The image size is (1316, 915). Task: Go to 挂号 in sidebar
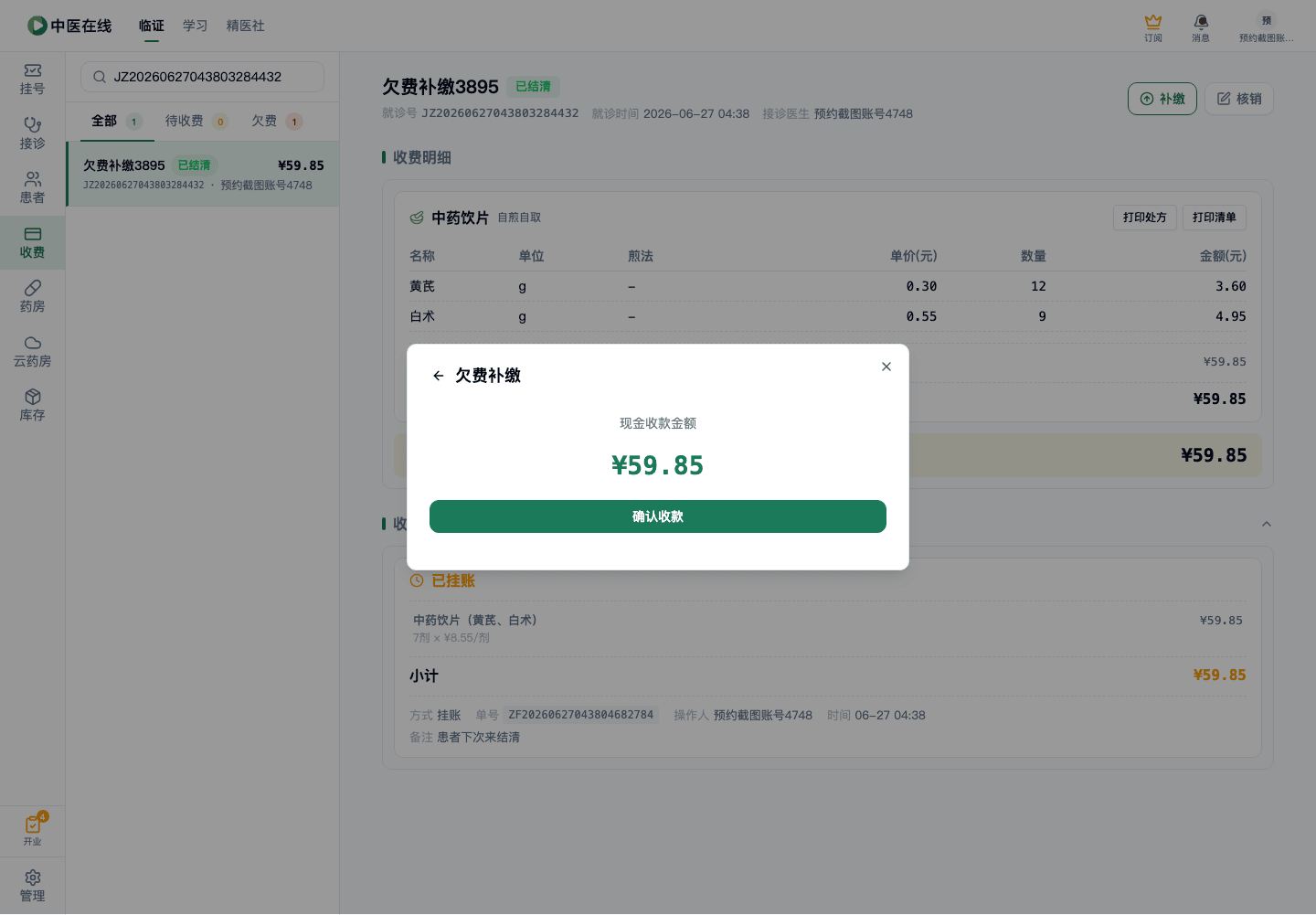click(x=33, y=80)
